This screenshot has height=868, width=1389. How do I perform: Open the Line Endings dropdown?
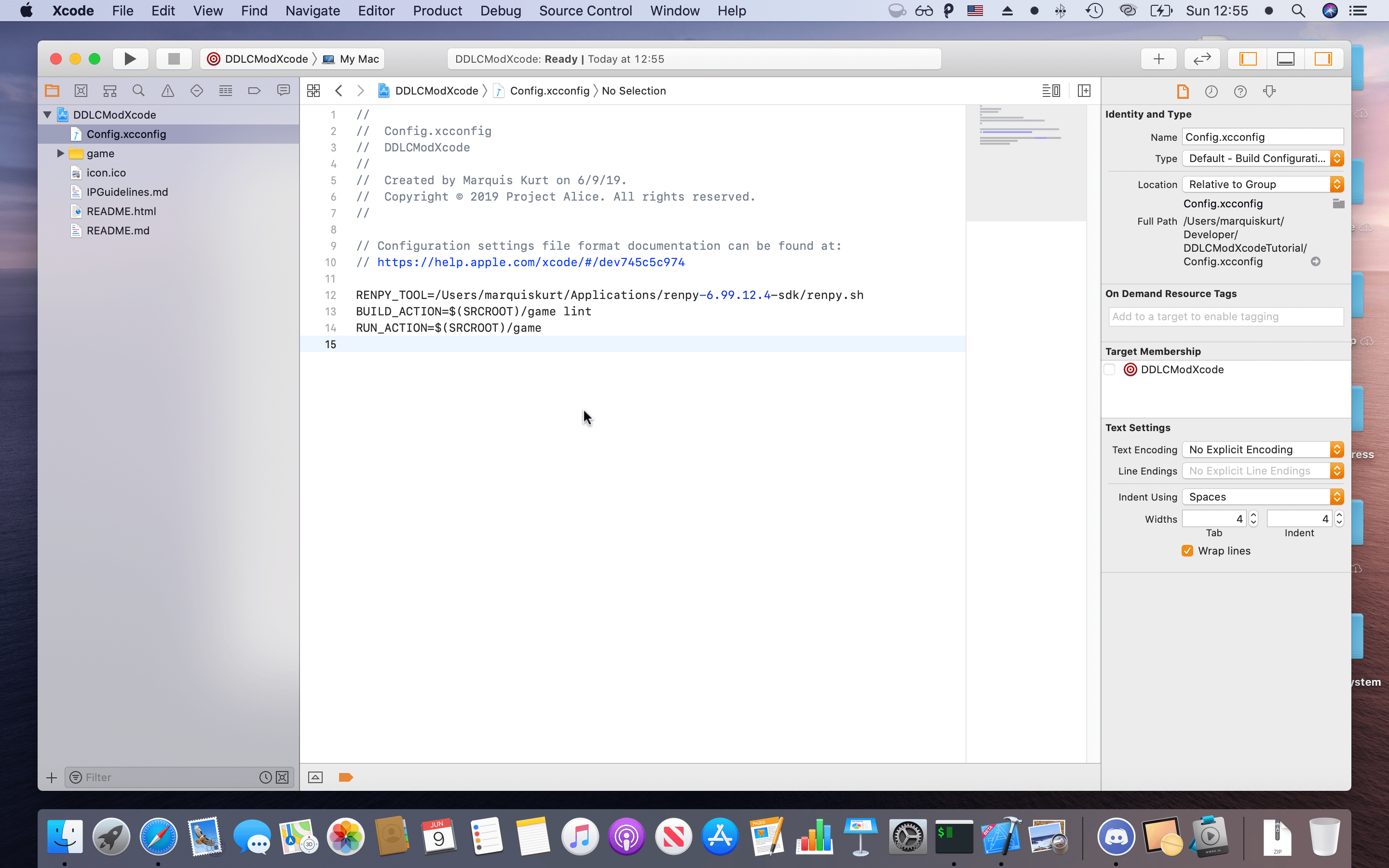1263,471
